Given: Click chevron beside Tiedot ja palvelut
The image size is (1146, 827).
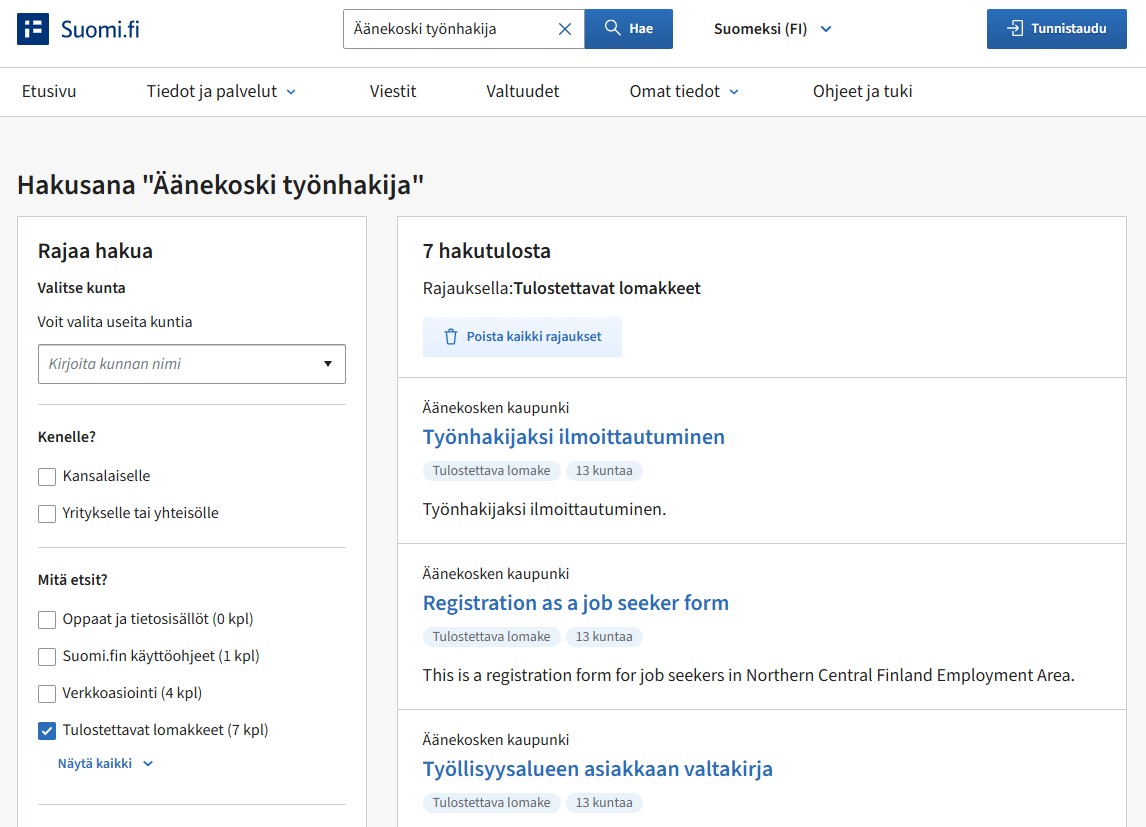Looking at the screenshot, I should coord(291,92).
